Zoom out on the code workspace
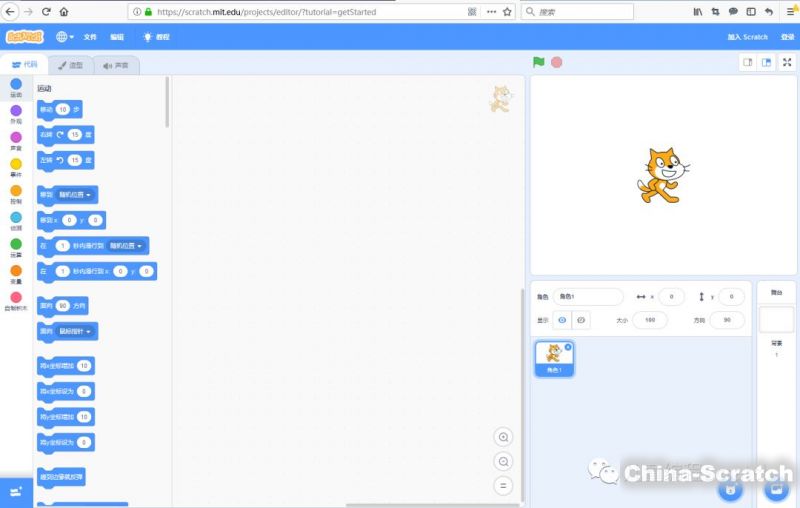The image size is (800, 508). (x=503, y=461)
